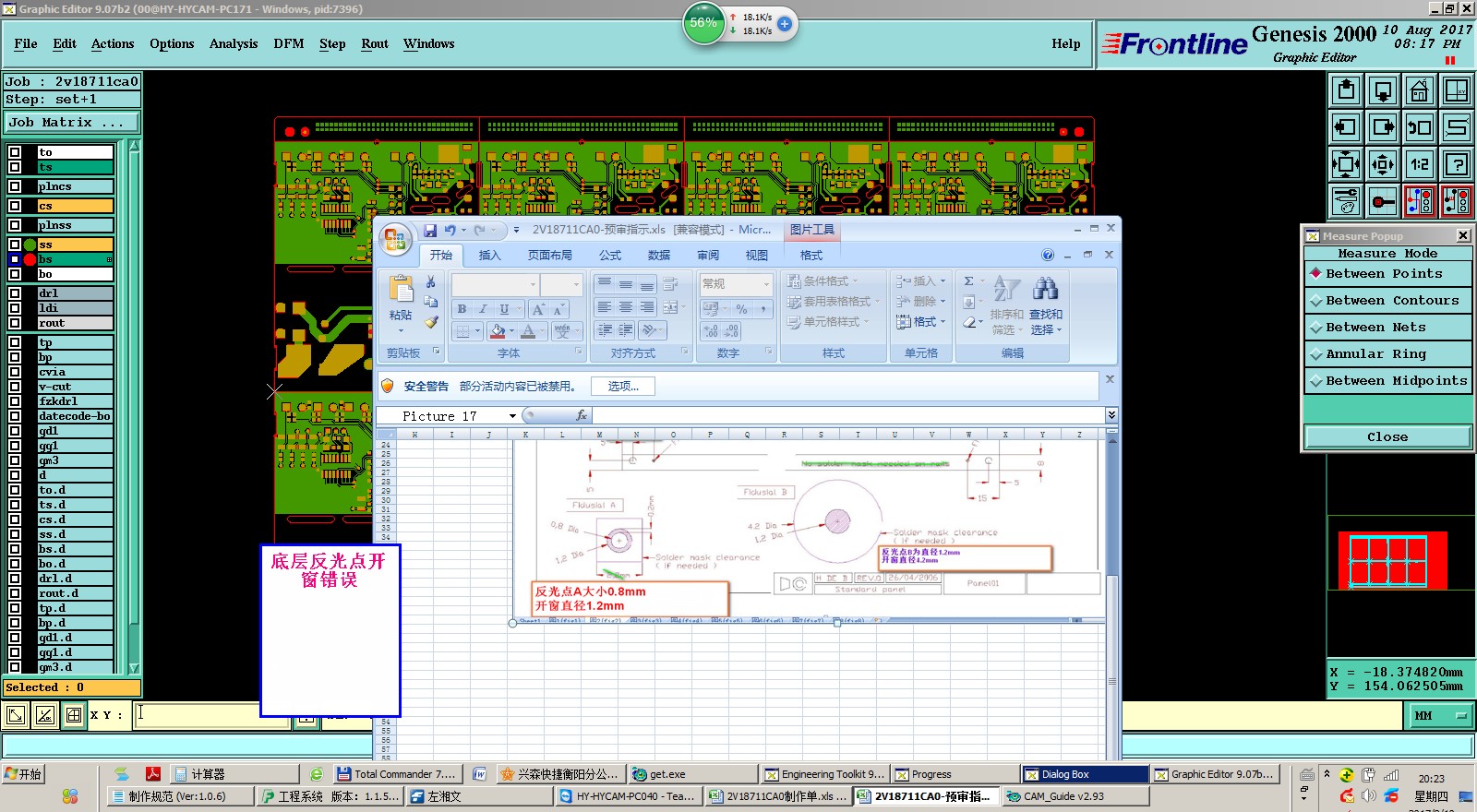Viewport: 1477px width, 812px height.
Task: Click the Save icon in Excel quick toolbar
Action: click(430, 230)
